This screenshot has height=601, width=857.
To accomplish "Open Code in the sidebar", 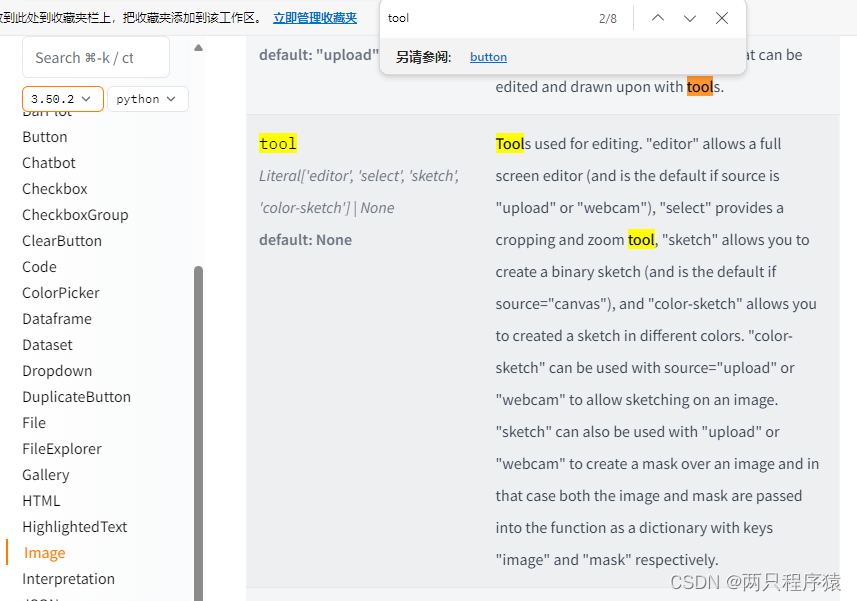I will (x=39, y=267).
